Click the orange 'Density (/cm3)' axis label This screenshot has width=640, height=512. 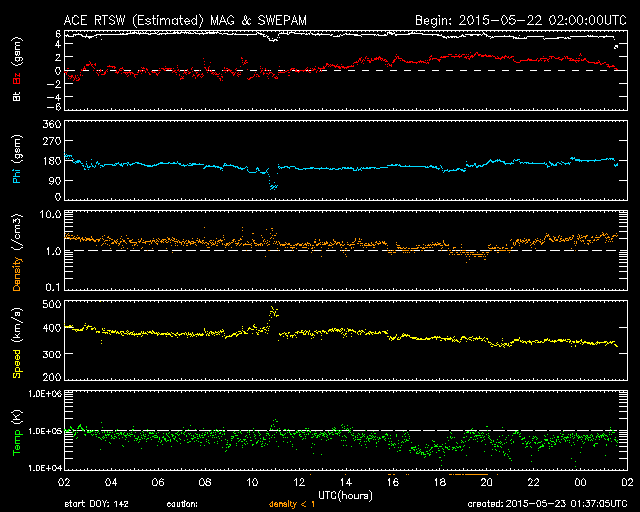click(17, 252)
